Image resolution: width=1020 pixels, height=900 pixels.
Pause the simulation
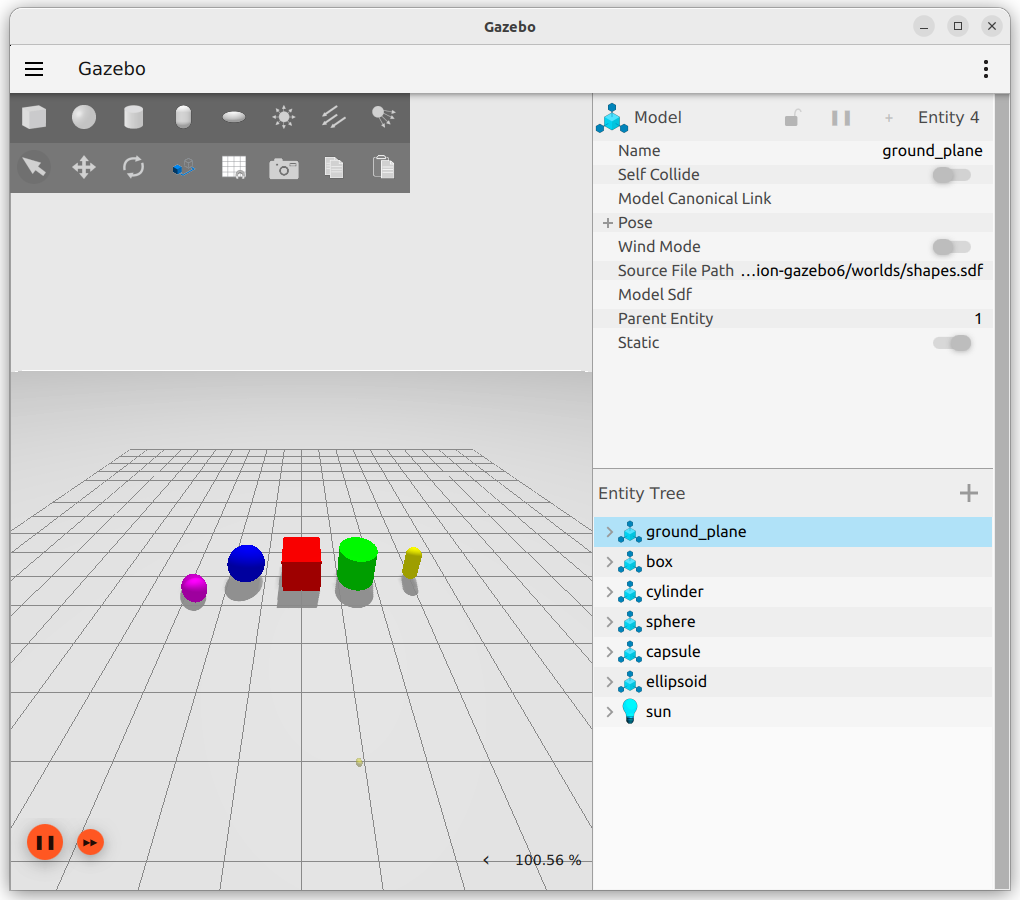[x=45, y=843]
